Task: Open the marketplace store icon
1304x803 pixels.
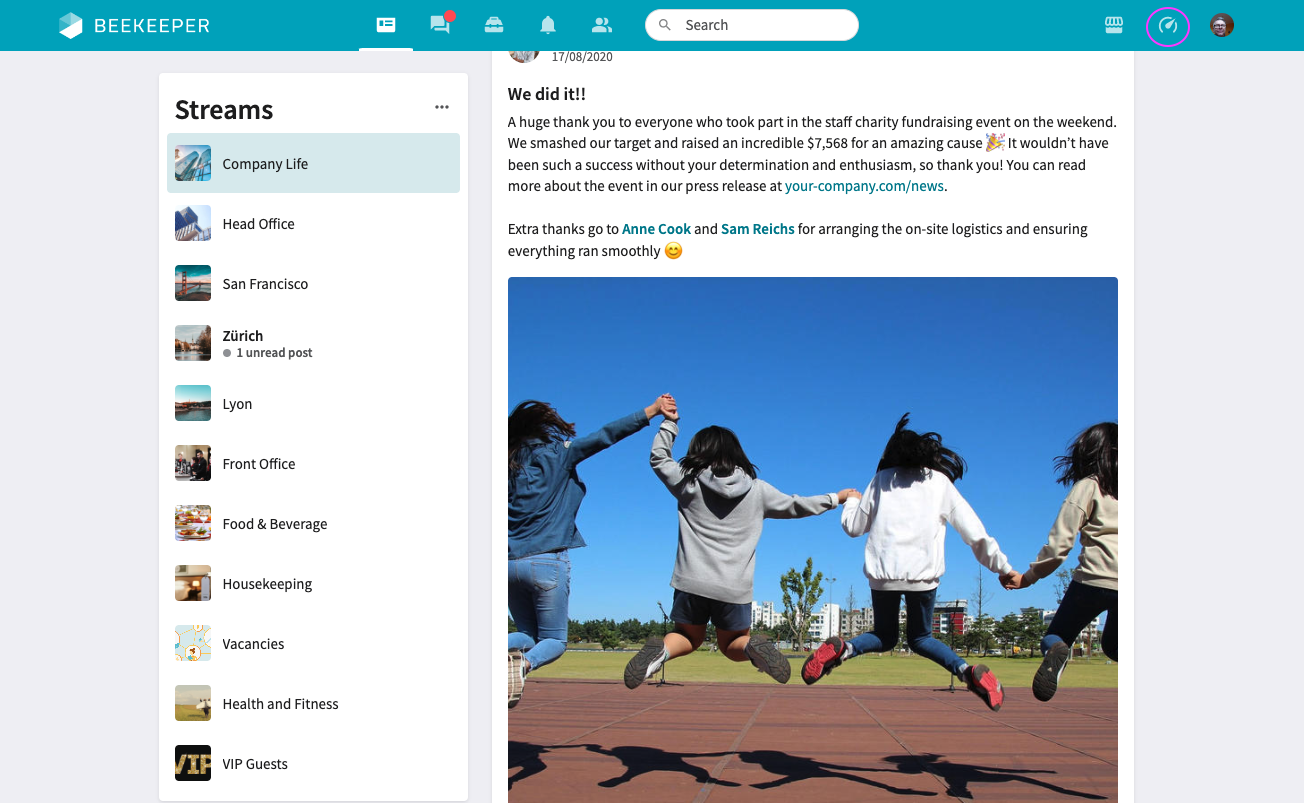Action: tap(1114, 26)
